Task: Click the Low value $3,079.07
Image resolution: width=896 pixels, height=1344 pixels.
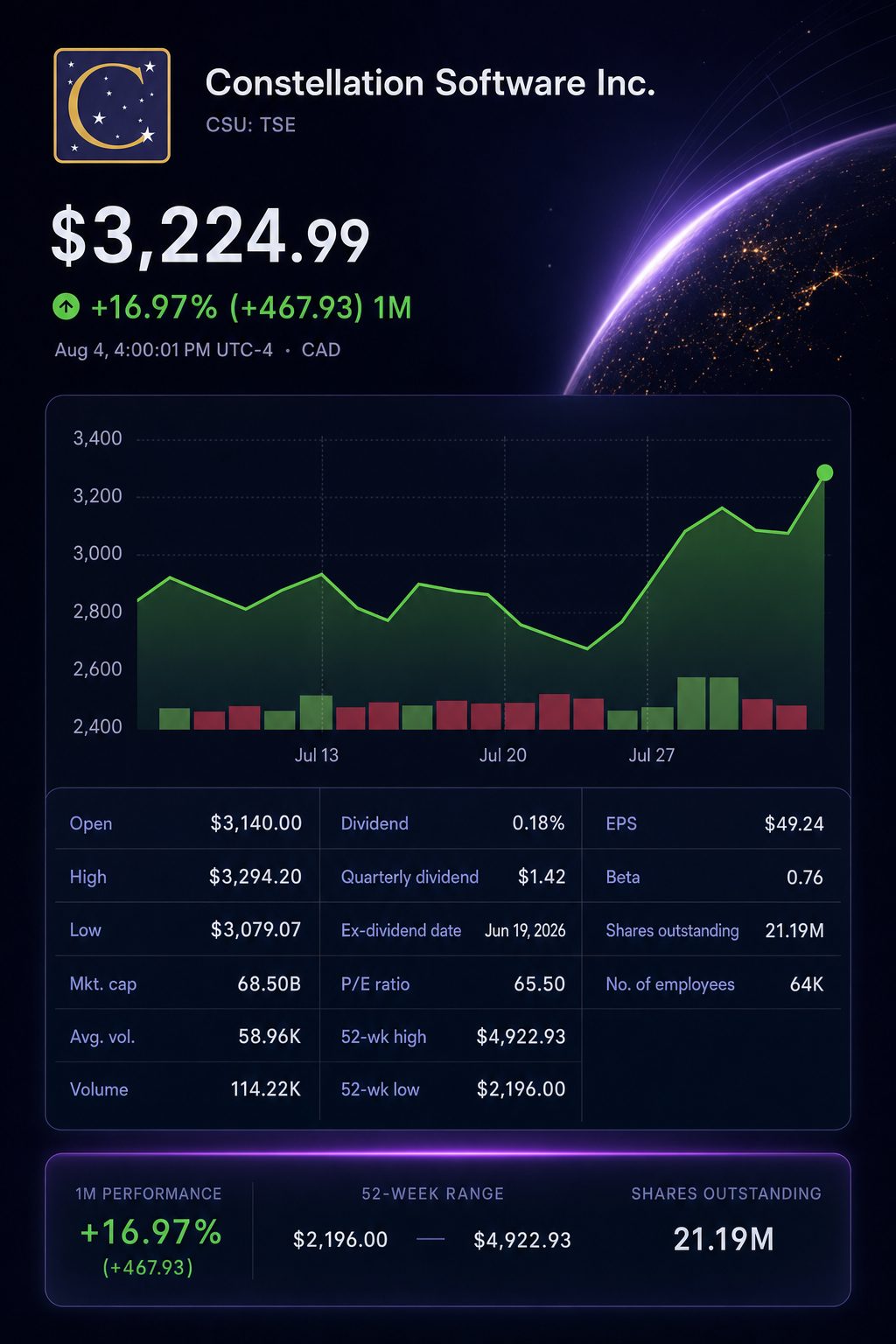Action: [255, 930]
